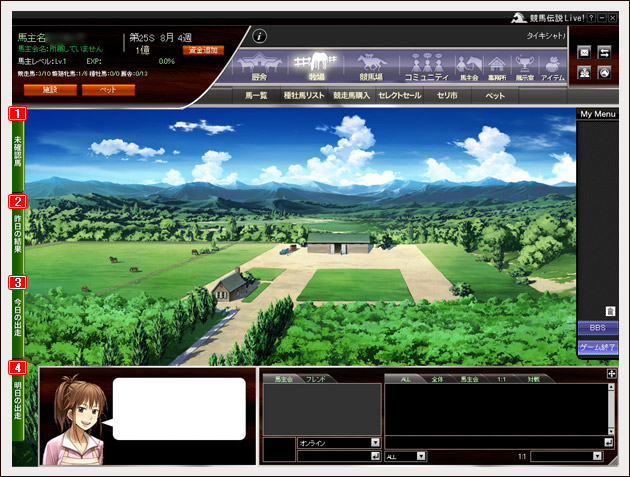Open the 事務所 office house icon
The height and width of the screenshot is (477, 630).
(x=497, y=67)
